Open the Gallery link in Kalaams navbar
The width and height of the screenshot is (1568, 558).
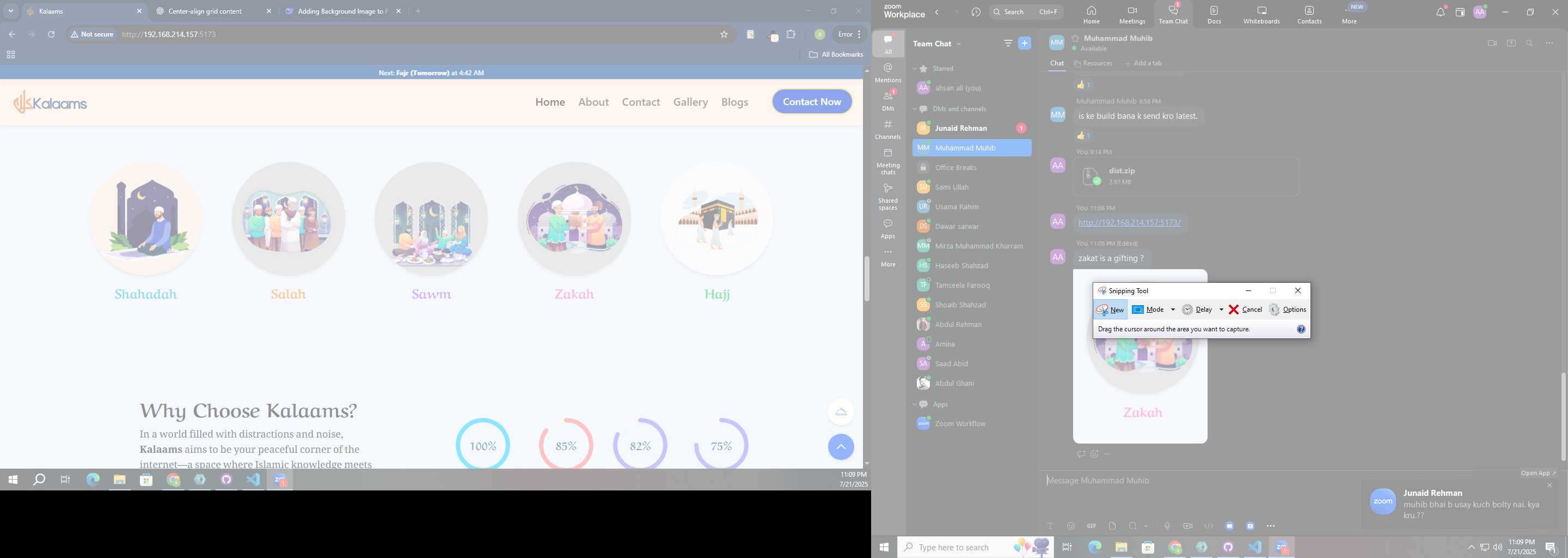tap(690, 102)
